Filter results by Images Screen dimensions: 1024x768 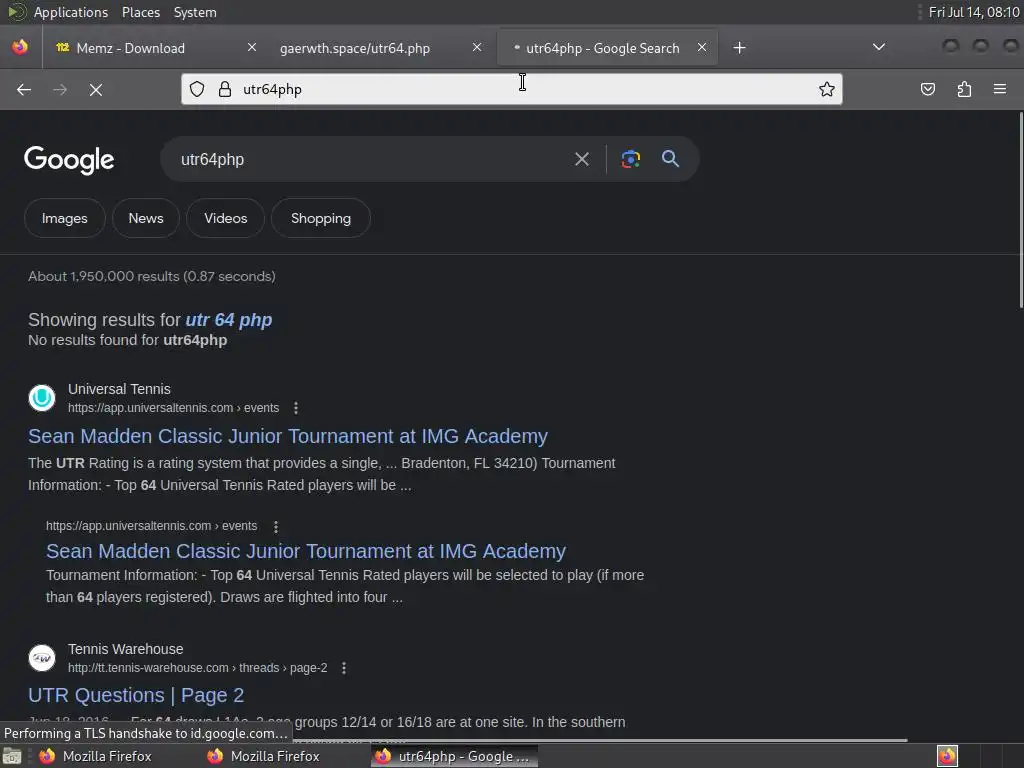(65, 218)
